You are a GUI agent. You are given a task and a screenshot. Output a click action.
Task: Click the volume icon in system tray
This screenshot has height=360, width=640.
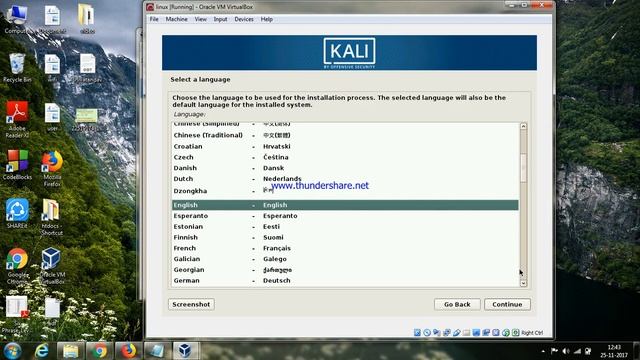[x=566, y=351]
